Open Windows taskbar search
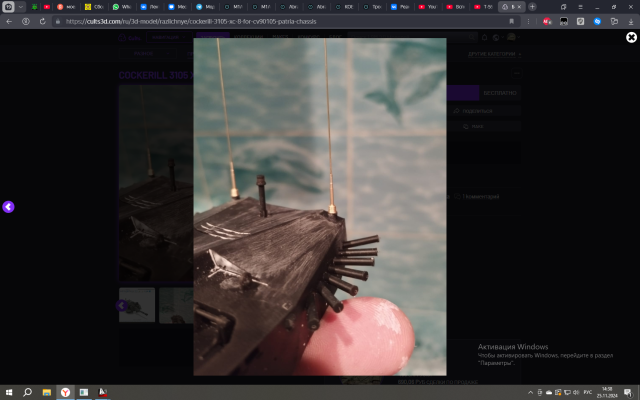The width and height of the screenshot is (640, 400). click(x=28, y=392)
